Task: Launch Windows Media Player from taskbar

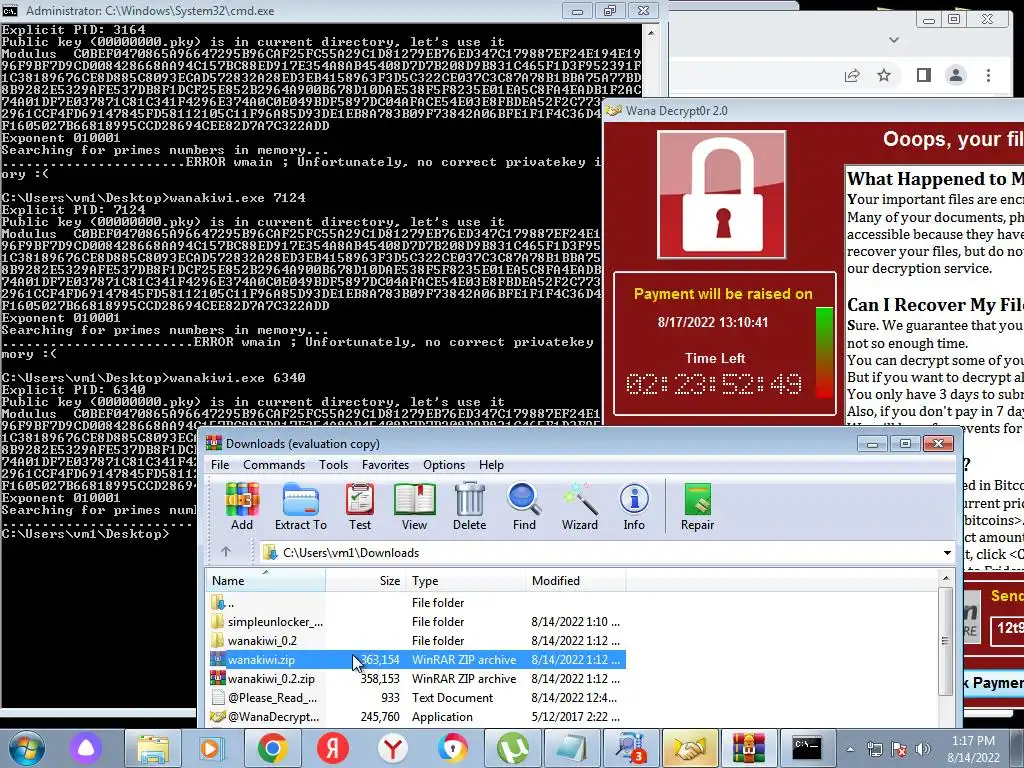Action: pyautogui.click(x=210, y=748)
